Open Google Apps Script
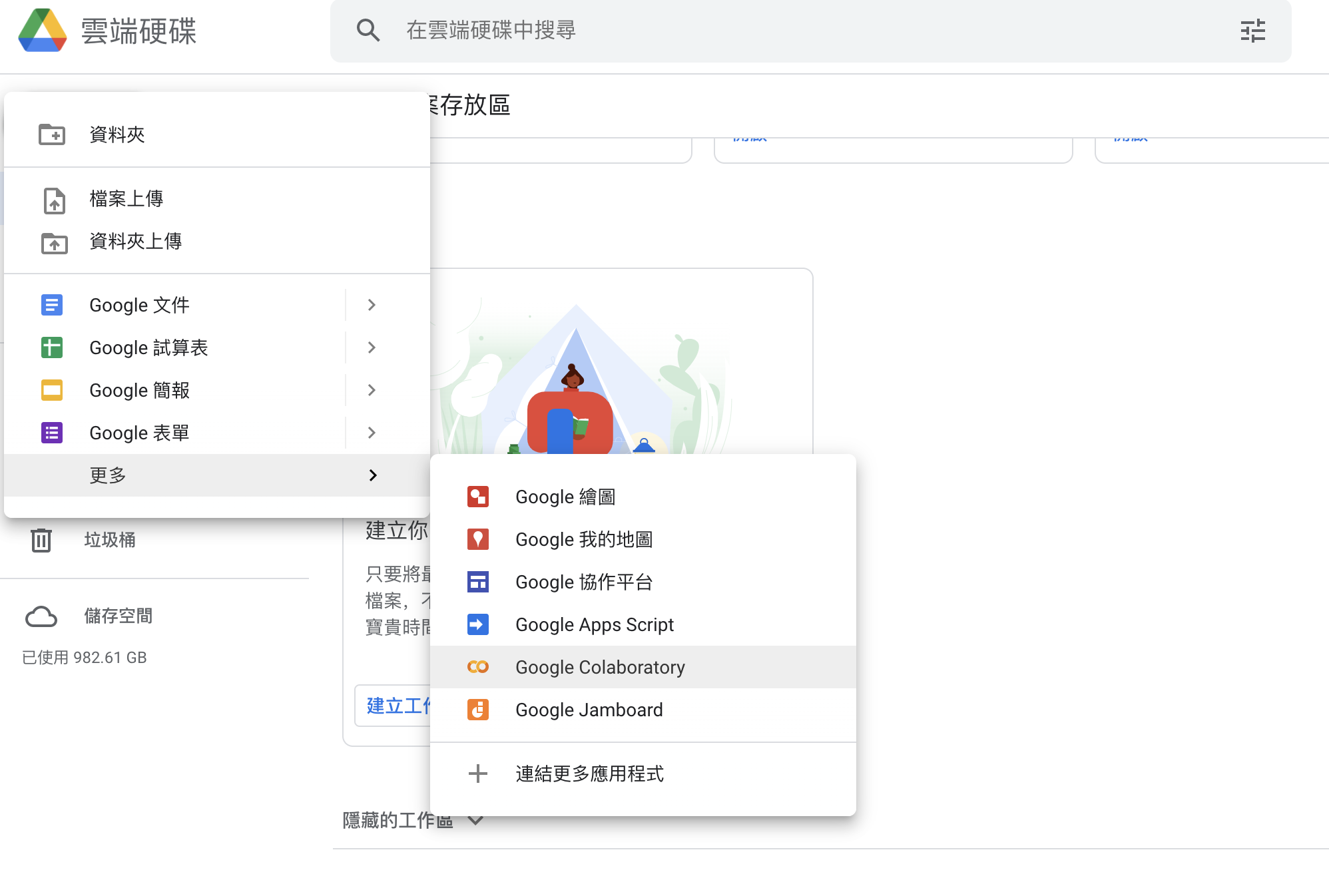Viewport: 1329px width, 896px height. [594, 624]
